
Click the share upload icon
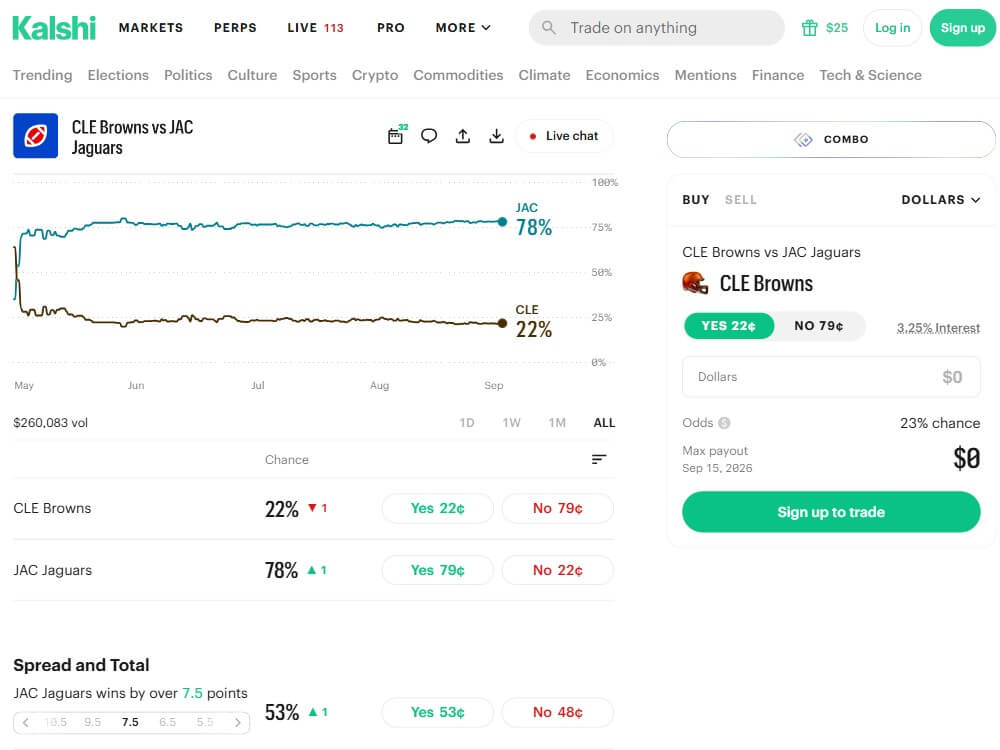click(x=463, y=136)
